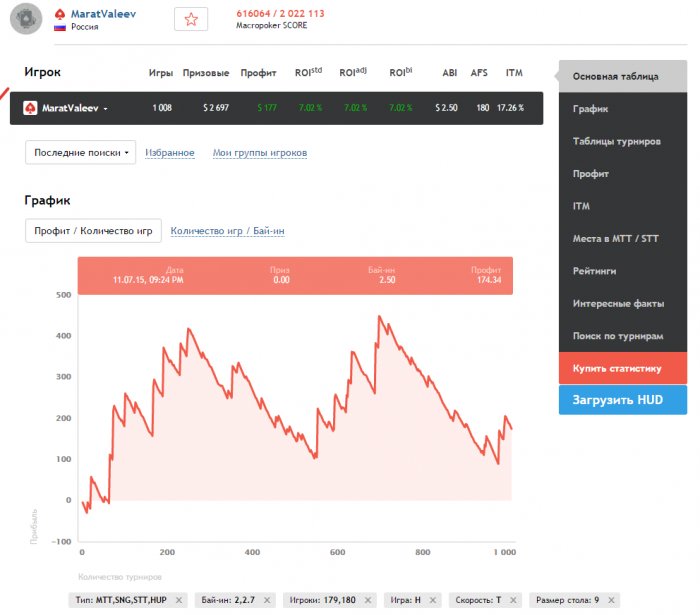Screen dimensions: 700x615
Task: Open Поиск по турнирам menu item
Action: point(623,336)
